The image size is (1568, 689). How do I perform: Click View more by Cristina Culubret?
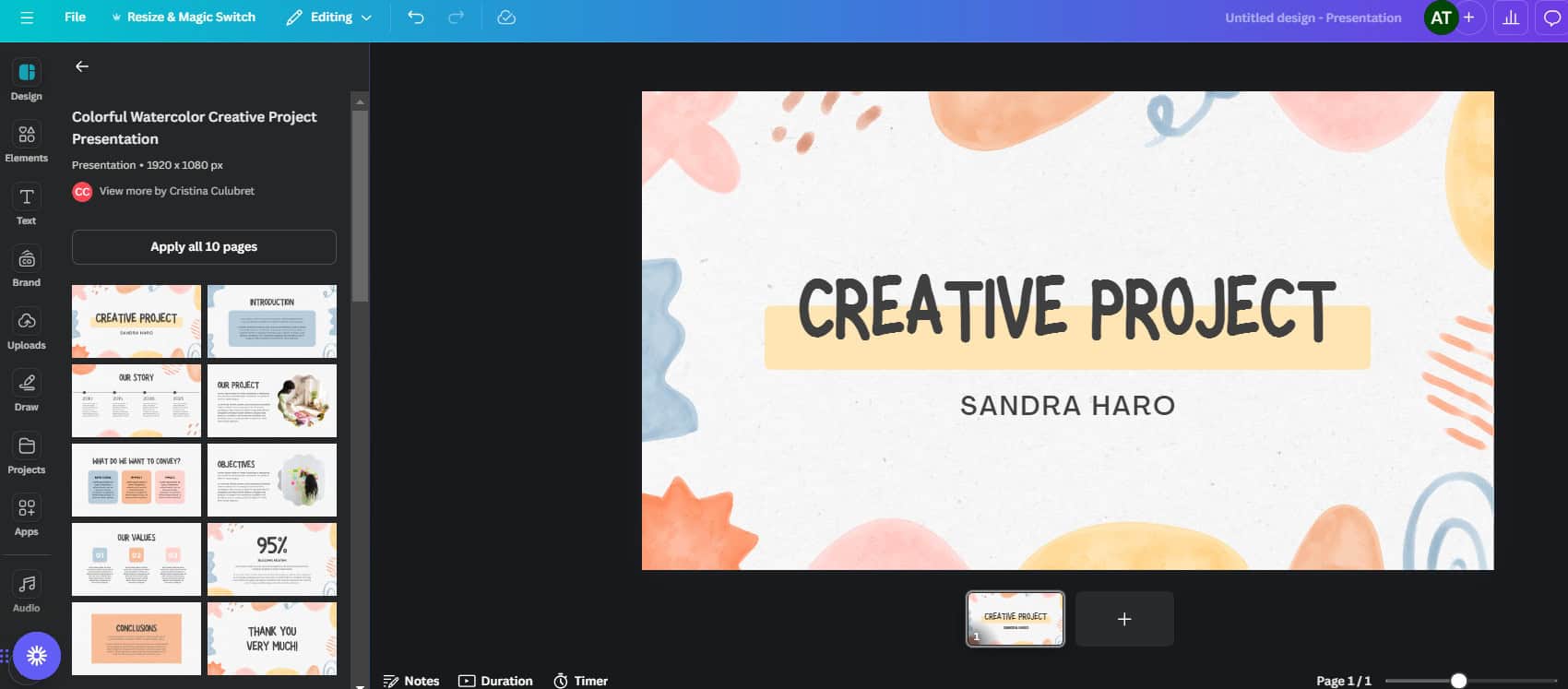click(x=176, y=191)
